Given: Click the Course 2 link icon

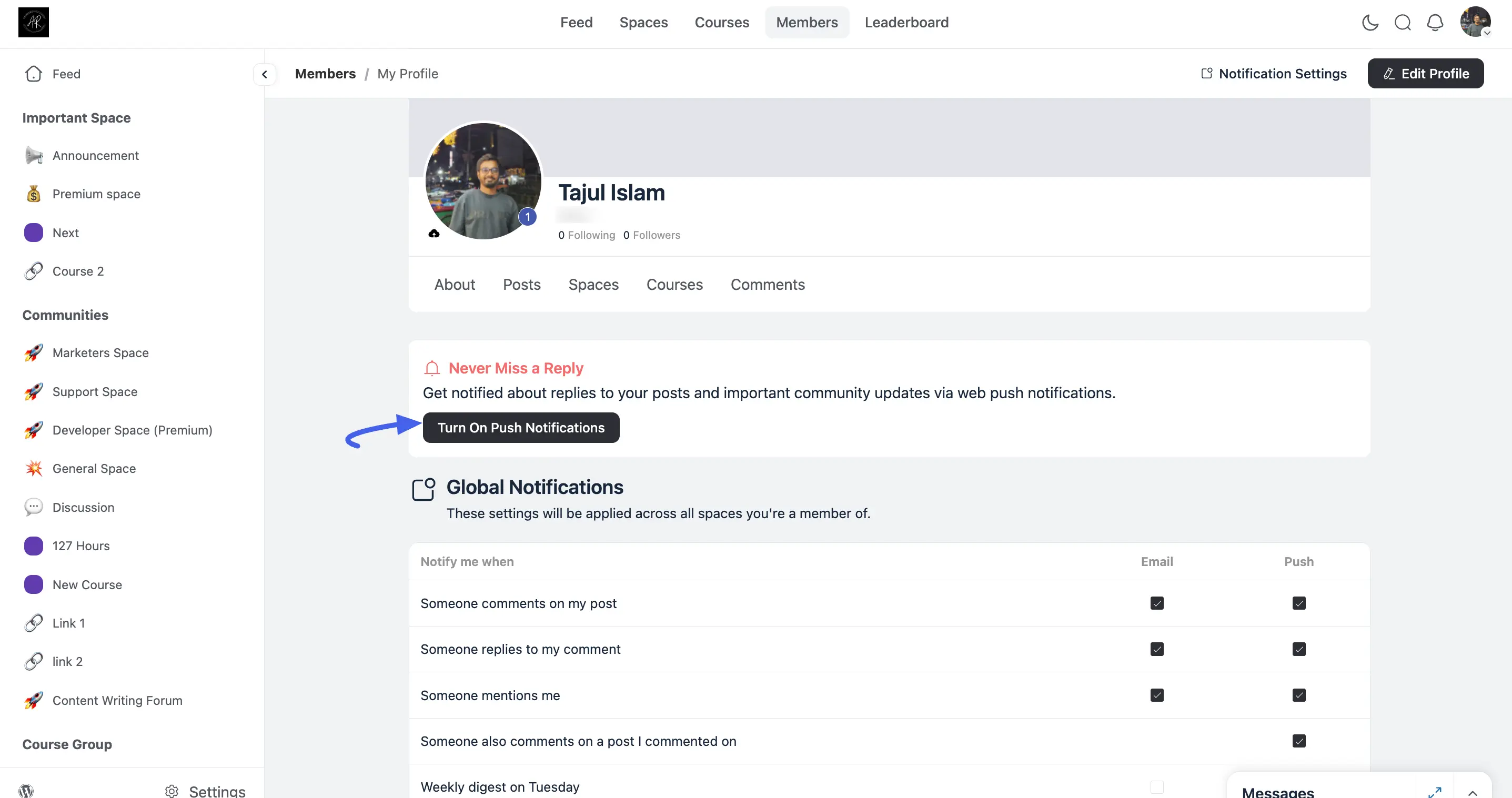Looking at the screenshot, I should pyautogui.click(x=34, y=271).
